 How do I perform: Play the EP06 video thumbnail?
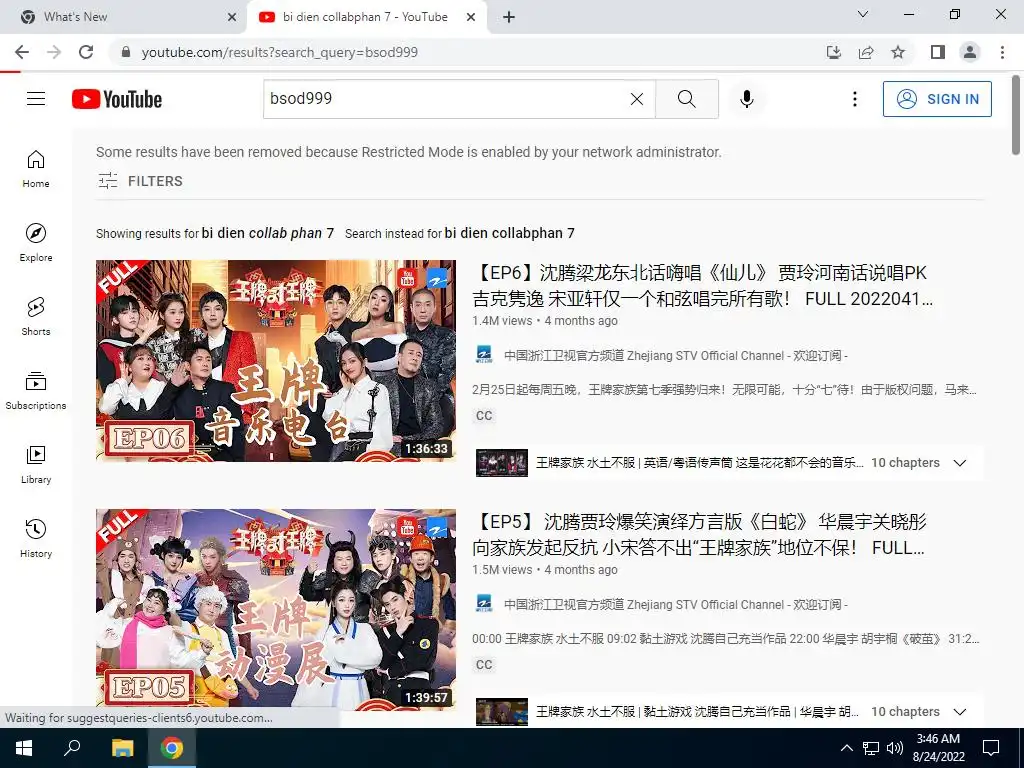[276, 360]
